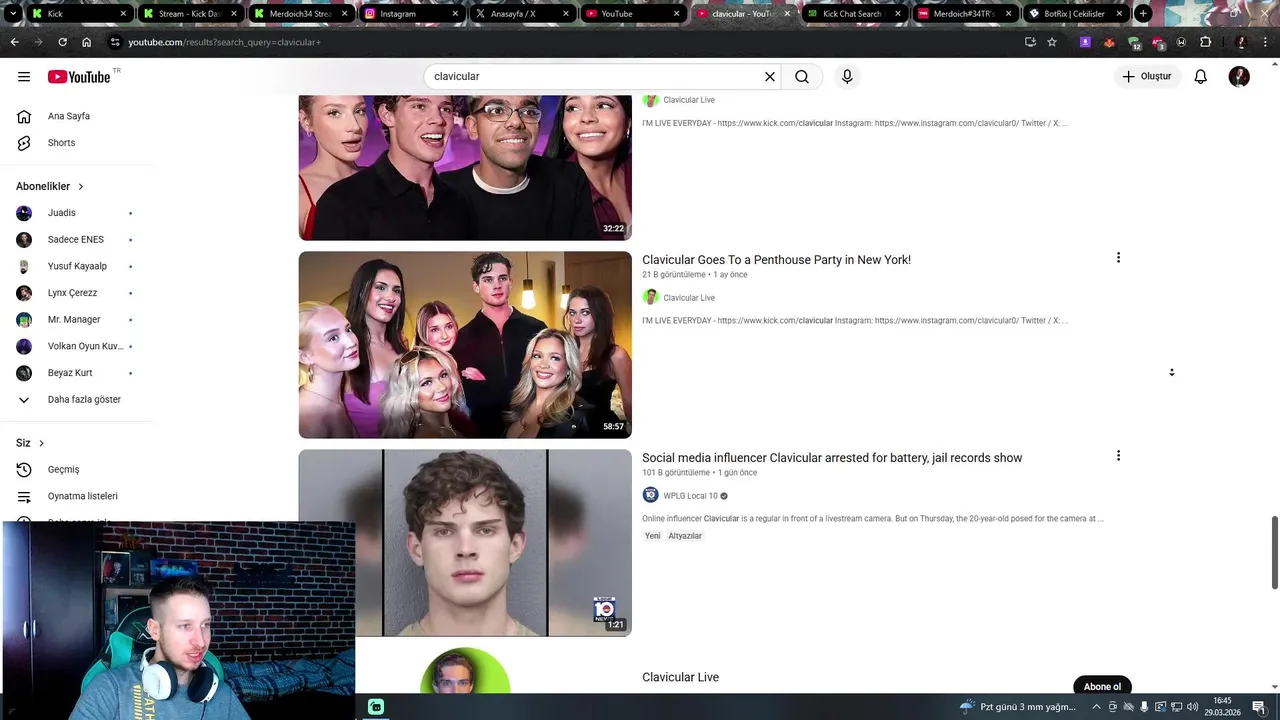Open the Windows notification center icon
Image resolution: width=1280 pixels, height=720 pixels.
(1259, 707)
